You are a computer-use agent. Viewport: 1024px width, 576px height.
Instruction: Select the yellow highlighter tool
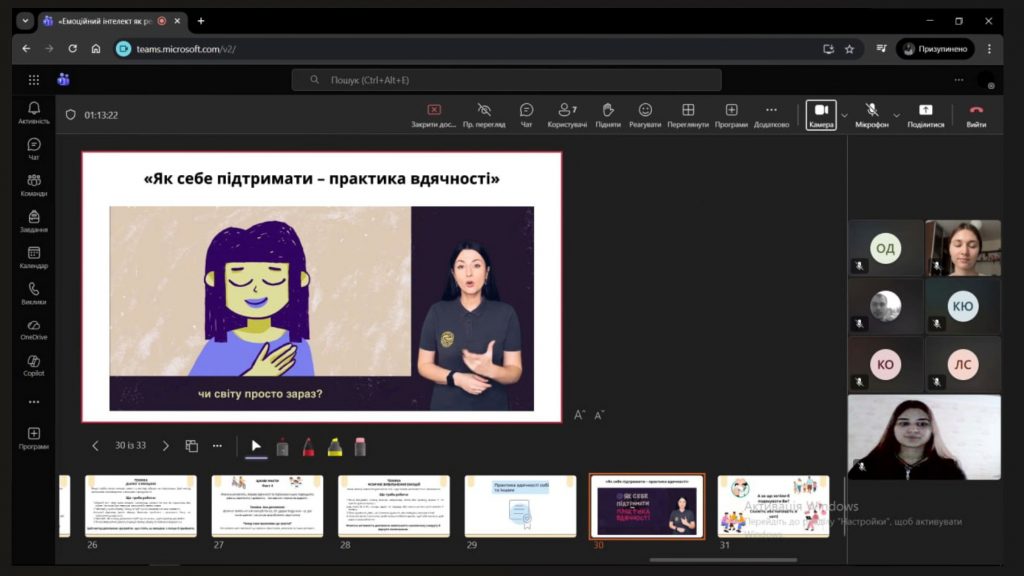tap(335, 447)
